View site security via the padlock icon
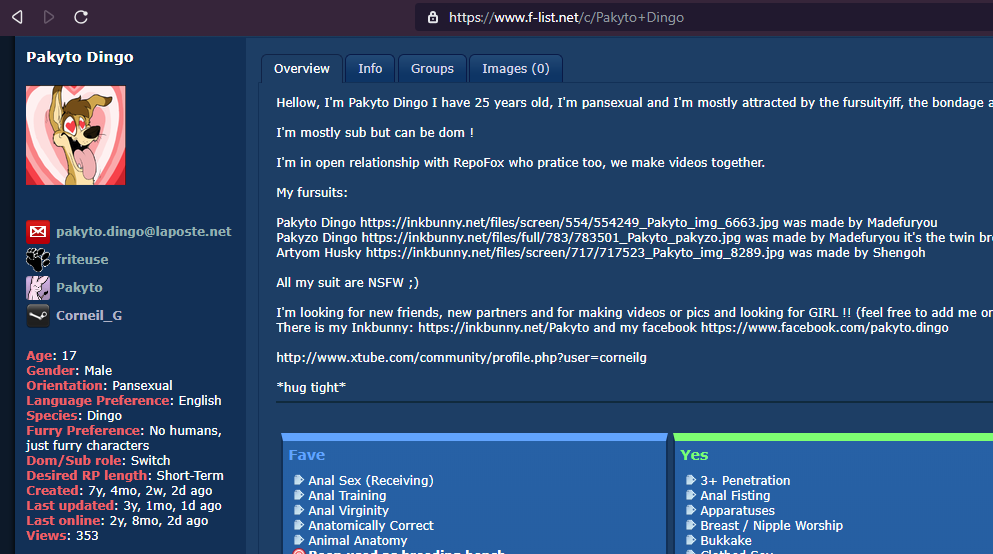993x554 pixels. [433, 17]
